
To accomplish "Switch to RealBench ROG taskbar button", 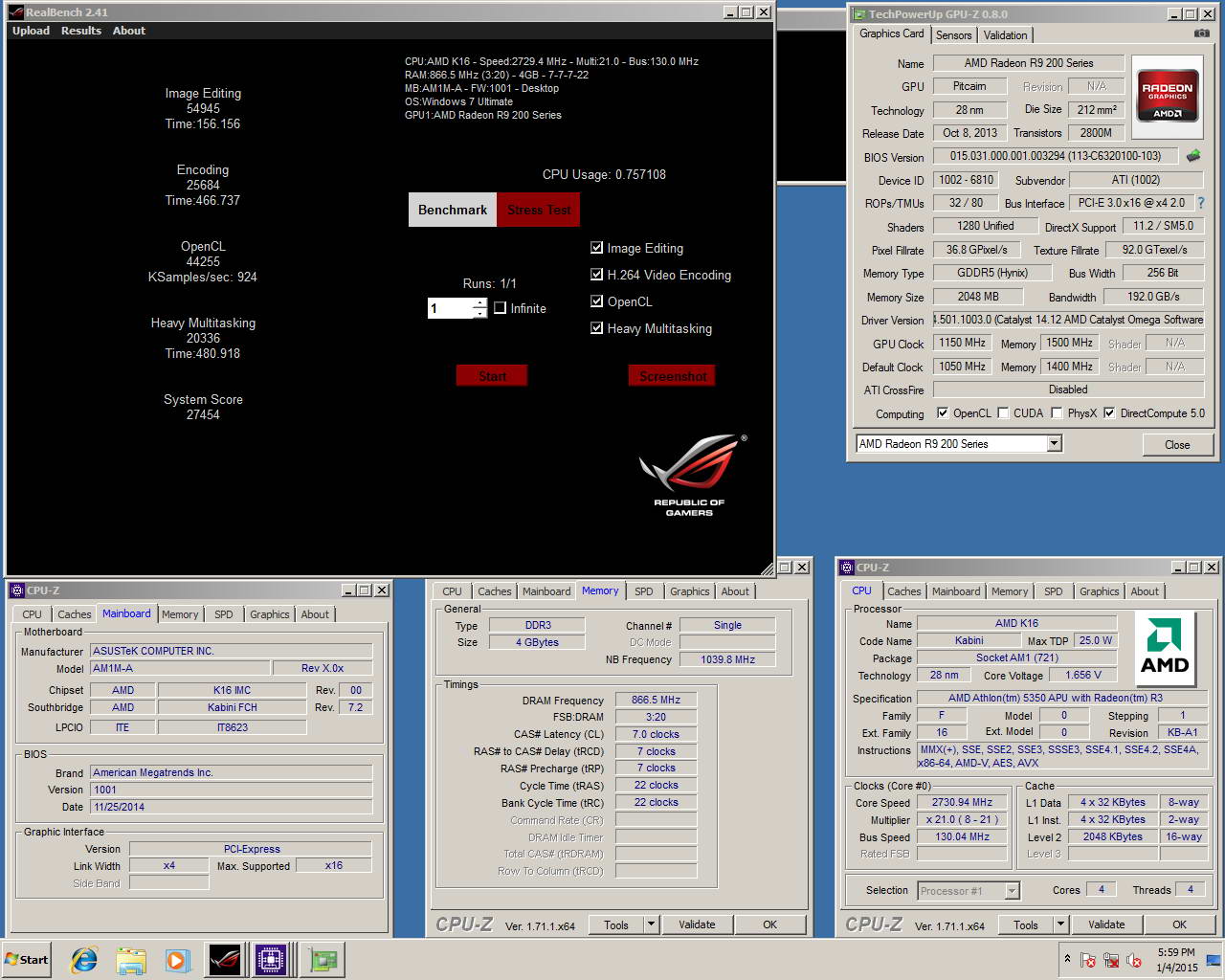I will [225, 960].
